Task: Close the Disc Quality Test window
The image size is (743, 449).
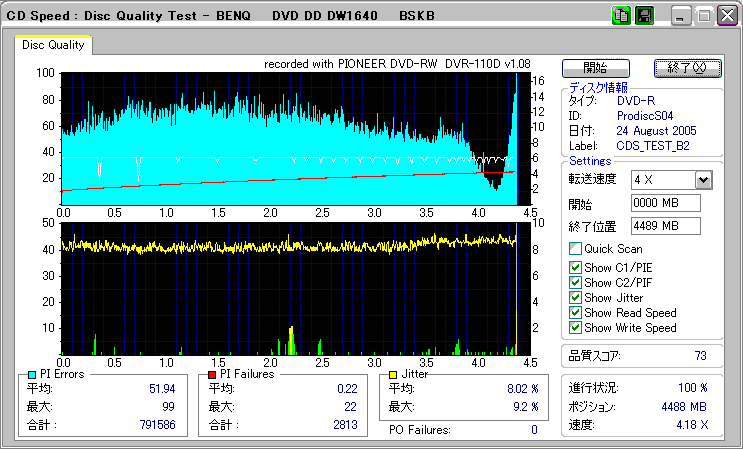Action: click(x=727, y=16)
